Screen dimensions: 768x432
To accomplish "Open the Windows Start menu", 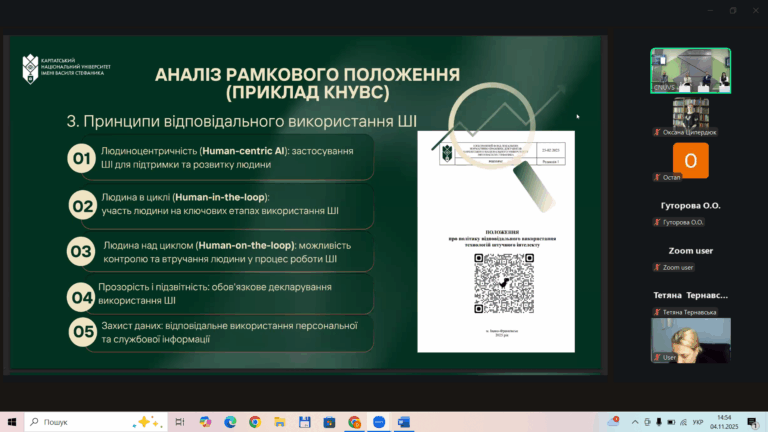I will point(12,422).
